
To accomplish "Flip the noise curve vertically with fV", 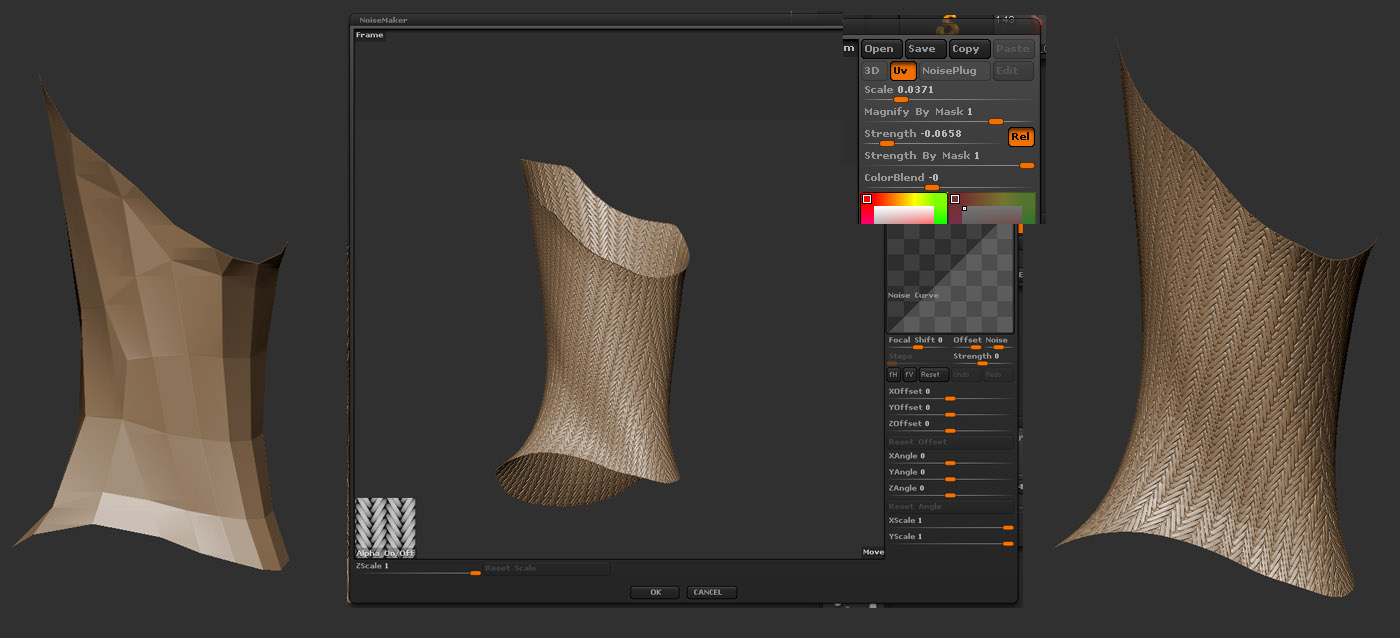I will pos(910,374).
